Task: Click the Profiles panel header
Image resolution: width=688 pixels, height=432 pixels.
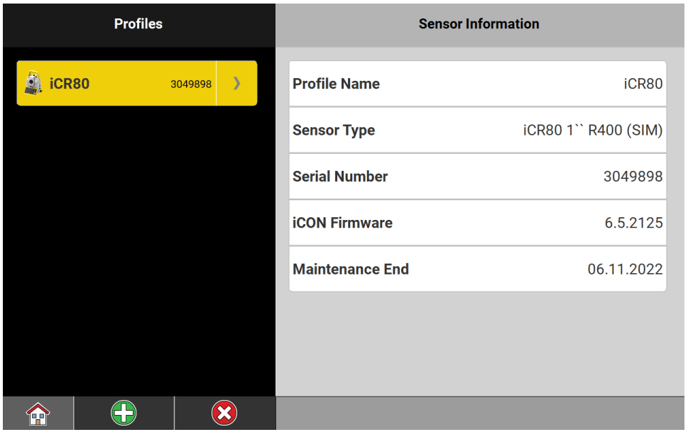Action: pos(138,24)
